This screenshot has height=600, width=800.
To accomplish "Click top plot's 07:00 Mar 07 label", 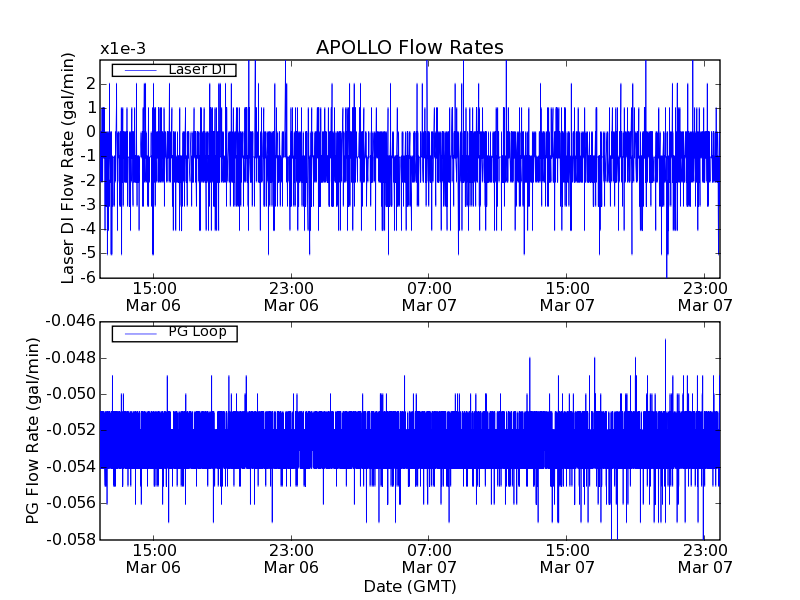I will tap(429, 297).
